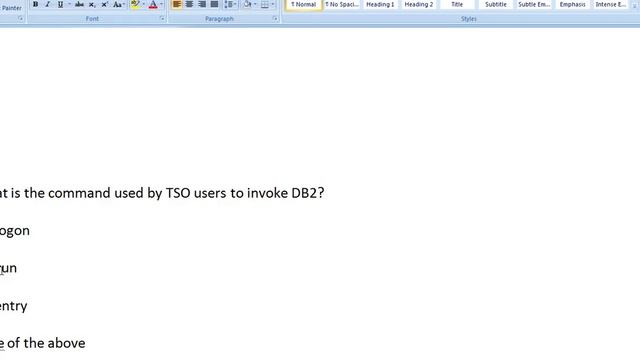Screen dimensions: 640x360
Task: Click the answer option ending 'ogon'
Action: pyautogui.click(x=15, y=231)
